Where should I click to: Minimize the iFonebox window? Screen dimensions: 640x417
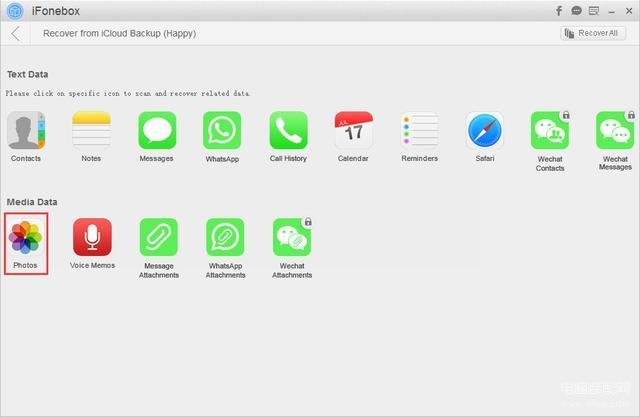click(x=611, y=12)
